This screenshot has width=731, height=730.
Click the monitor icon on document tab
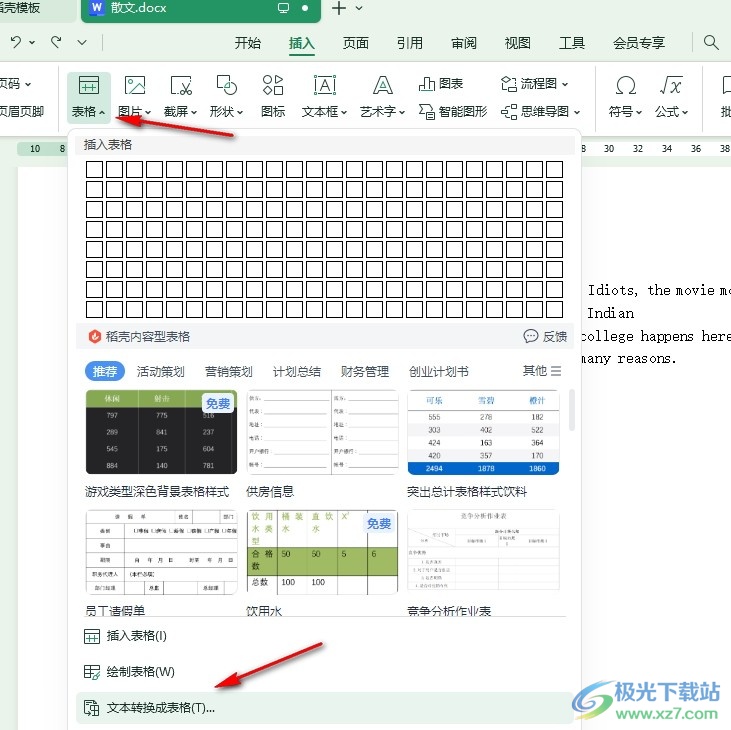(283, 8)
